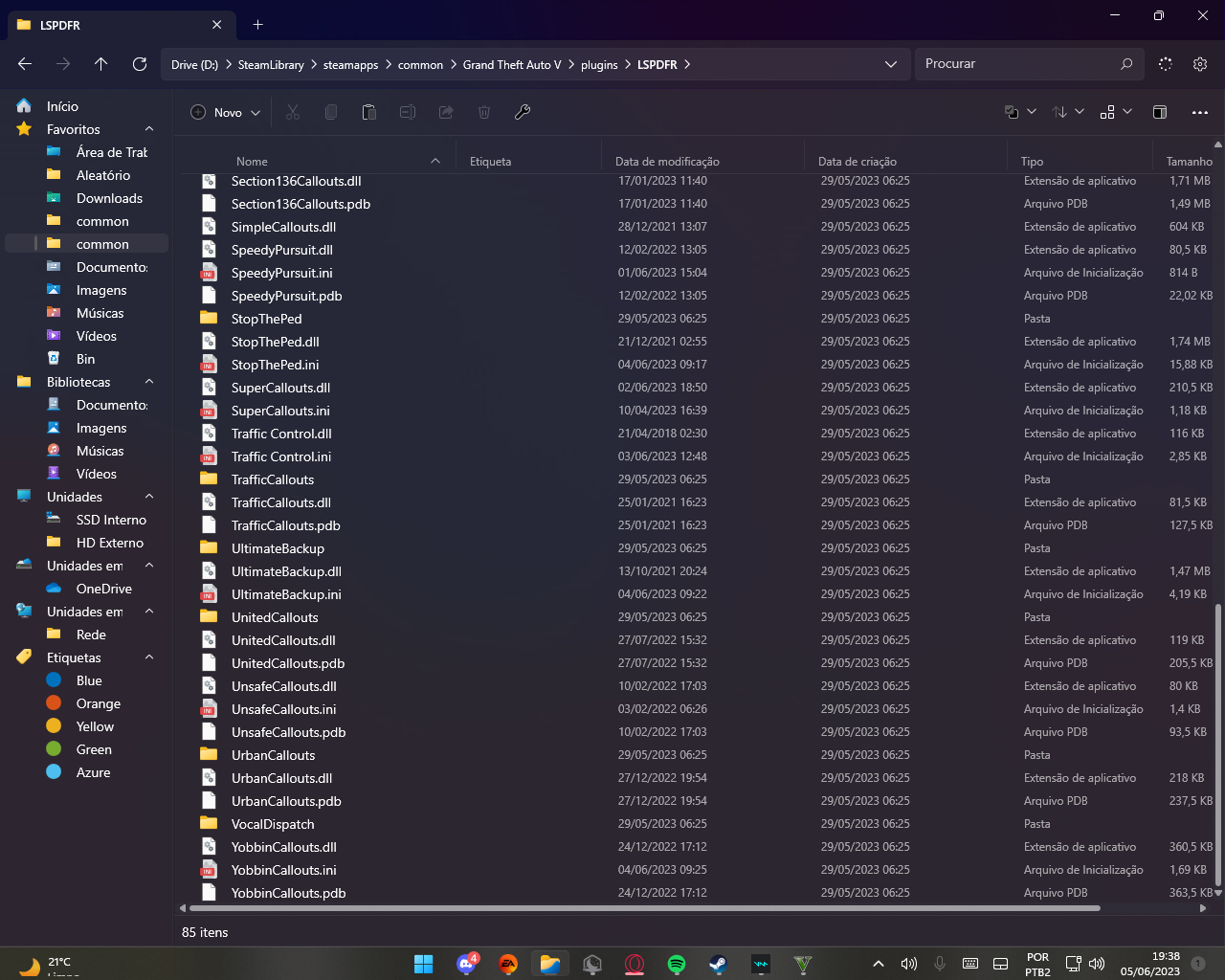
Task: Click the UltimateBackup.dll file icon
Action: (x=209, y=571)
